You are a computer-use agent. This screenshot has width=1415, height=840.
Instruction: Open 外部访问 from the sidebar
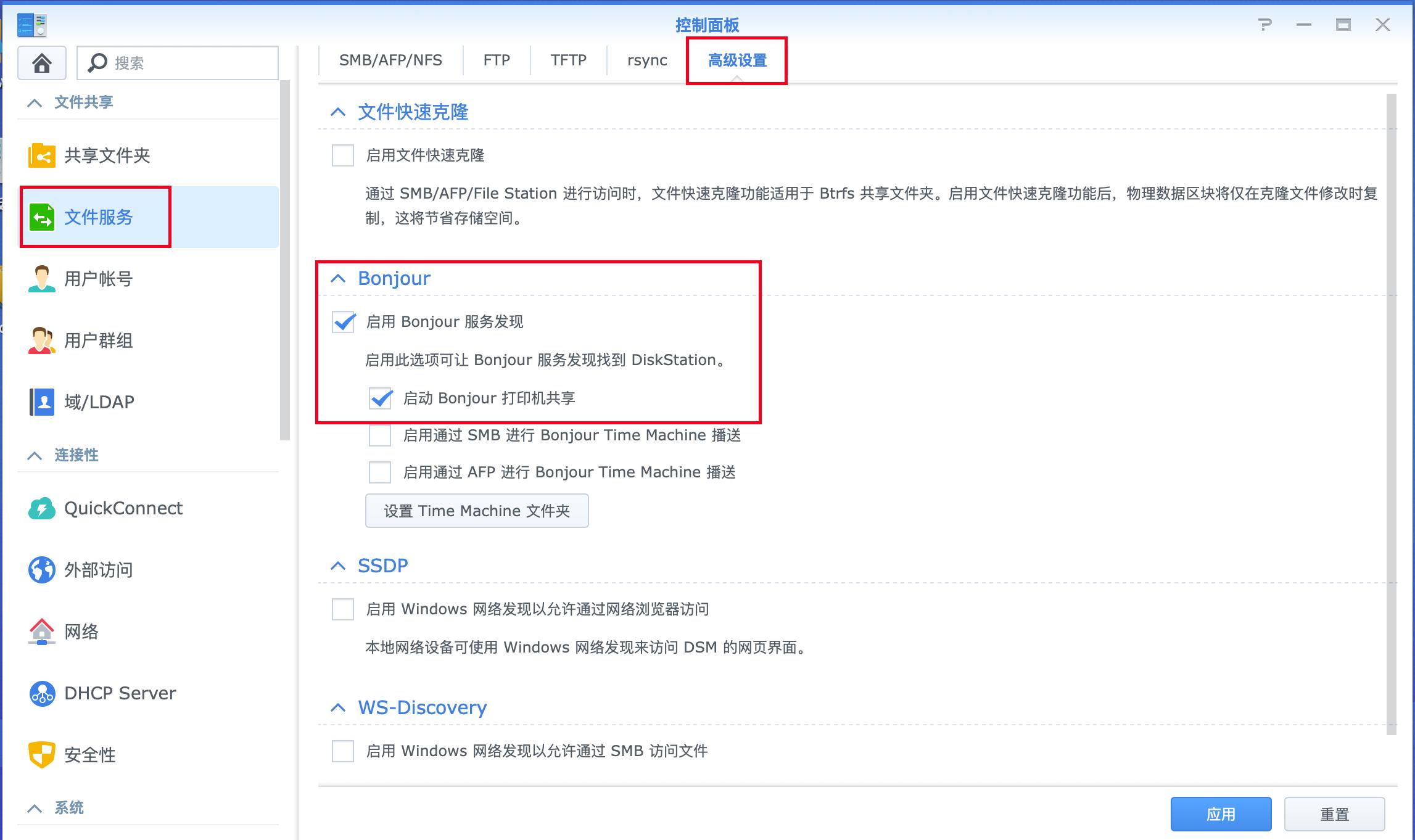click(99, 570)
